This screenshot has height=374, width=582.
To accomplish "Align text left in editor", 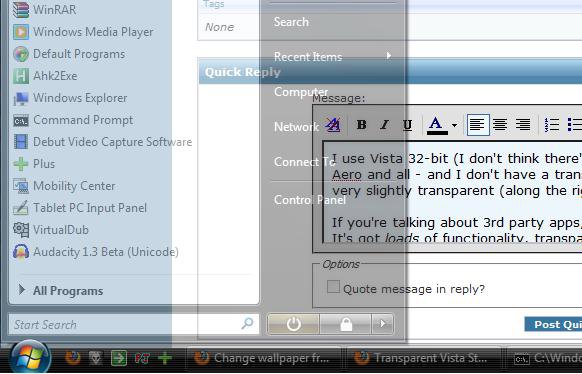I will (x=477, y=125).
